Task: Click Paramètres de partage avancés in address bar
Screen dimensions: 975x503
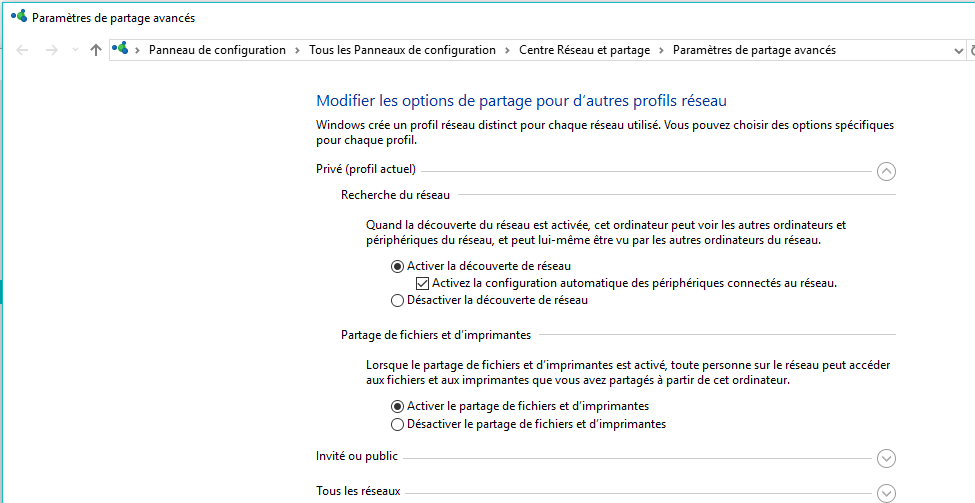Action: pos(754,50)
